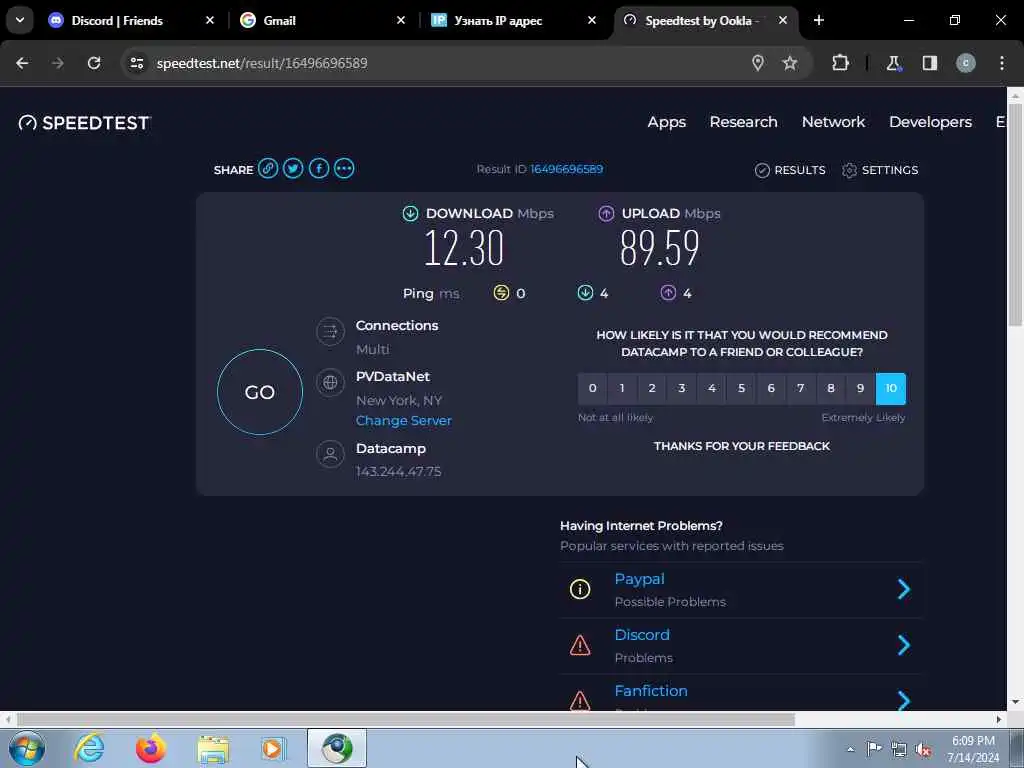The image size is (1024, 768).
Task: Open the Action Center flag tray icon
Action: pos(874,749)
